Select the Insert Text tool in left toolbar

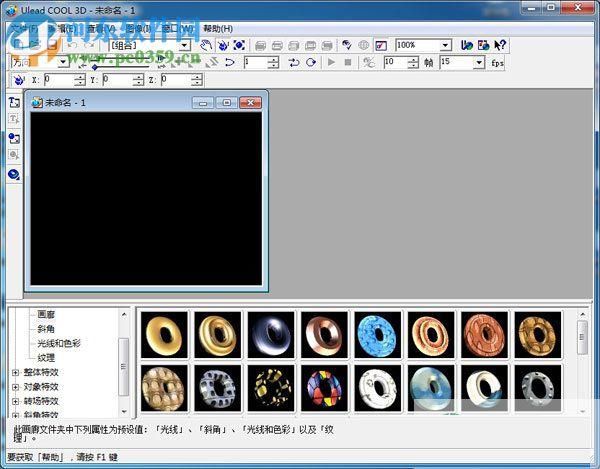[x=14, y=102]
